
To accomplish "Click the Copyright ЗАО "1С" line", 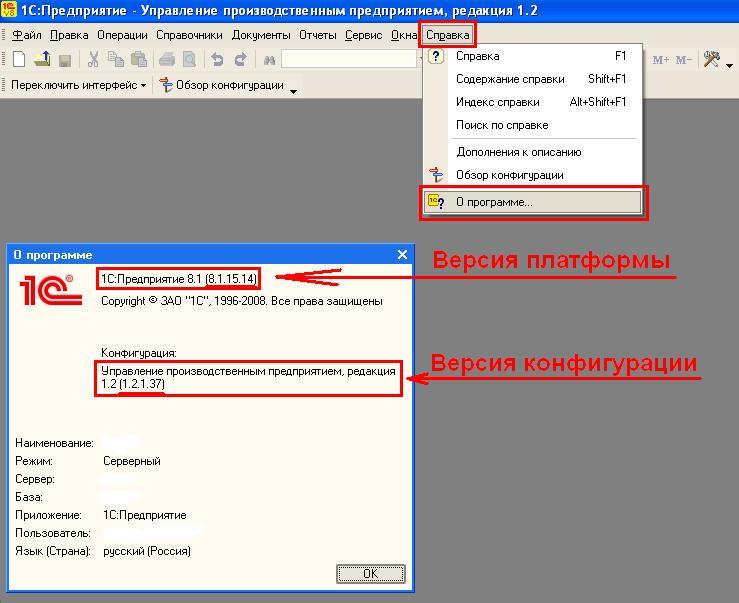I will 242,301.
